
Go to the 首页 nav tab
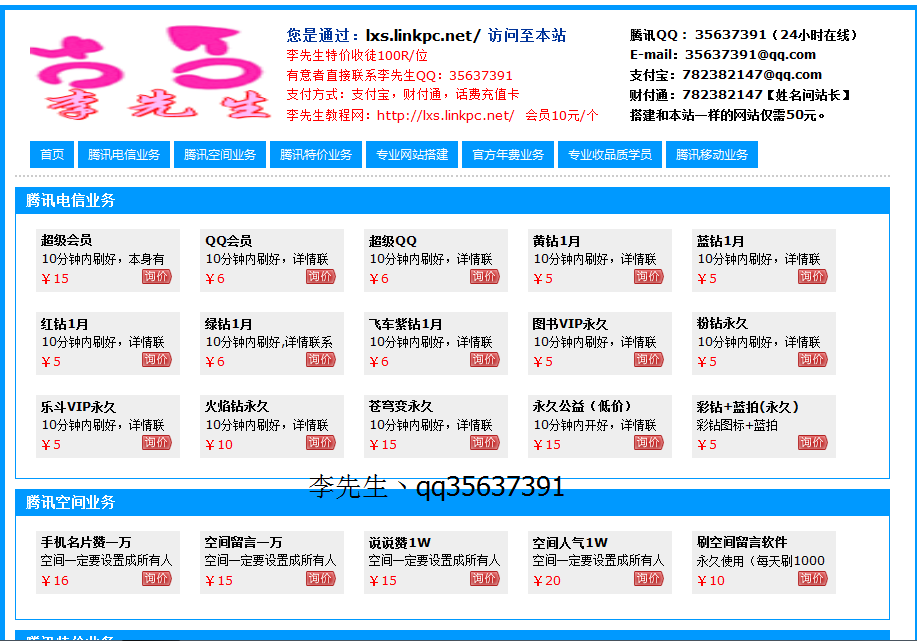click(x=52, y=154)
